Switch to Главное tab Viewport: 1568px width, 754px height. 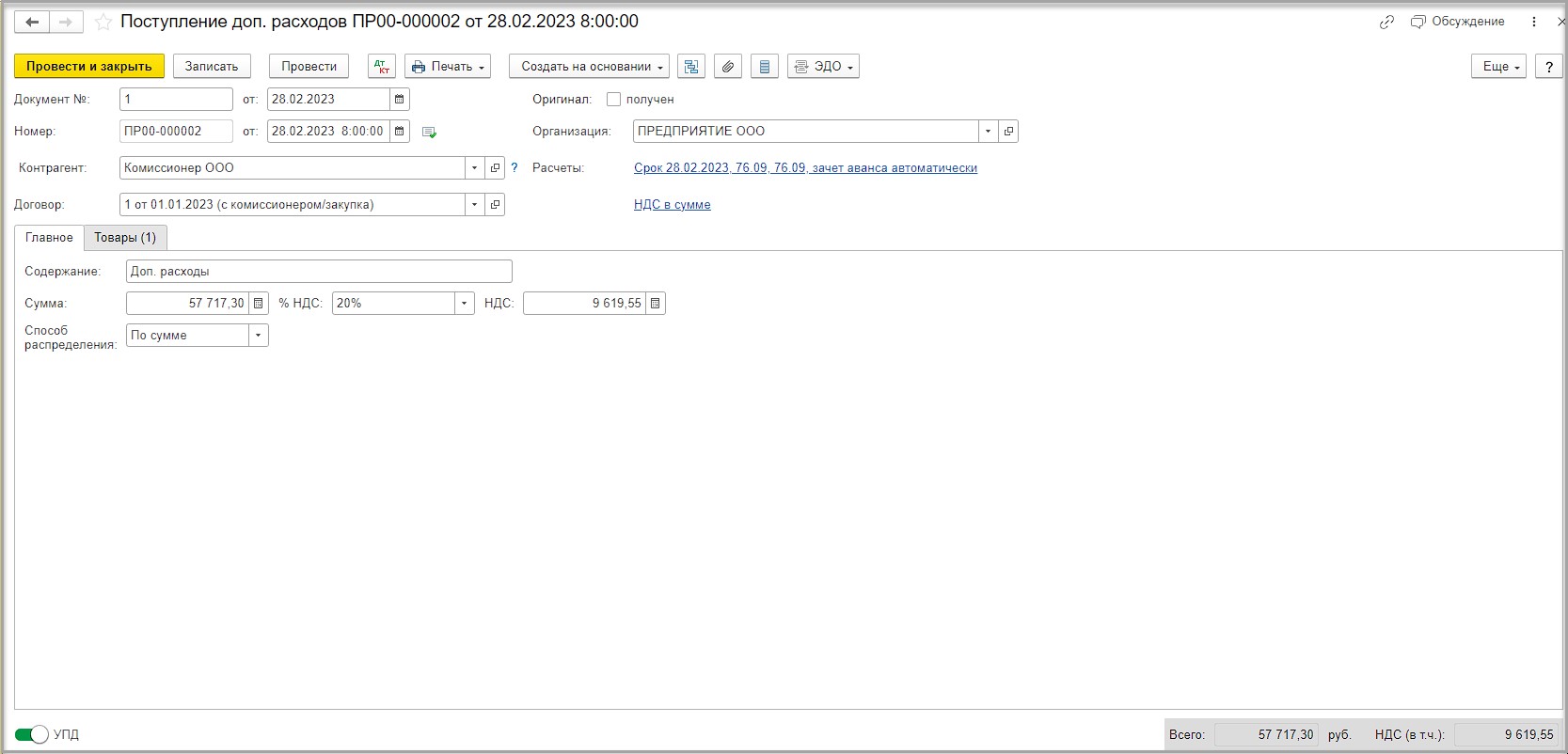tap(49, 238)
